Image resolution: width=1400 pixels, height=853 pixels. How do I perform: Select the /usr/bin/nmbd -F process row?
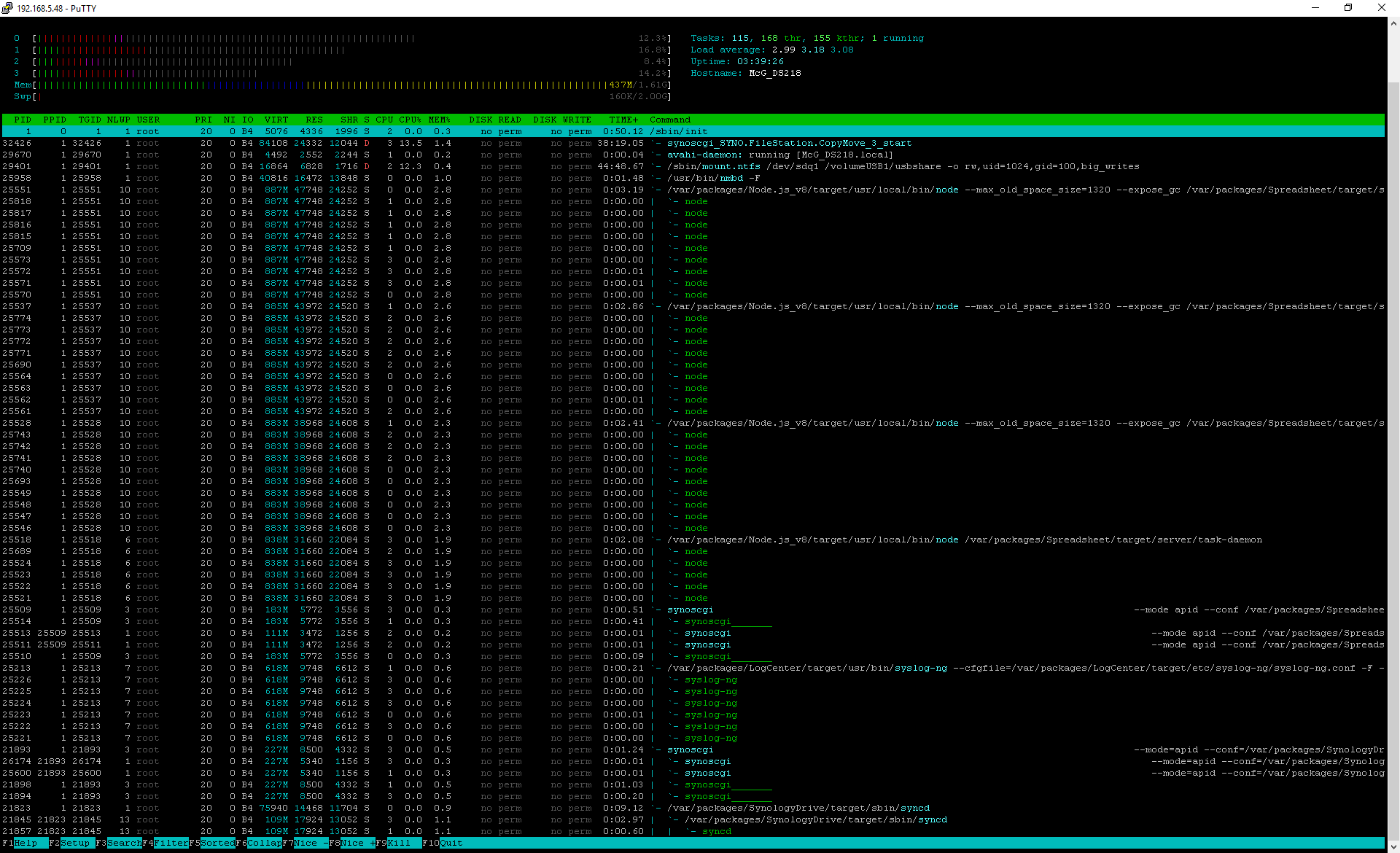(x=713, y=178)
